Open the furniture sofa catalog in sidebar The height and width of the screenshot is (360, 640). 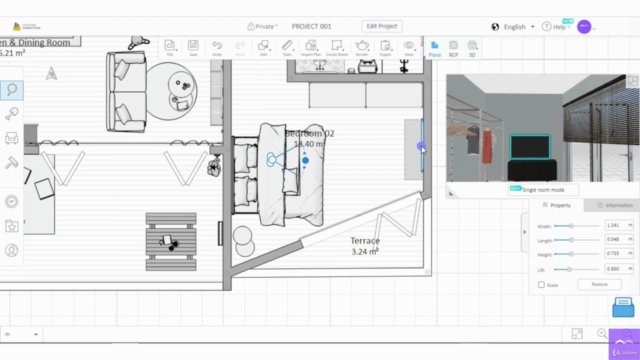(12, 138)
